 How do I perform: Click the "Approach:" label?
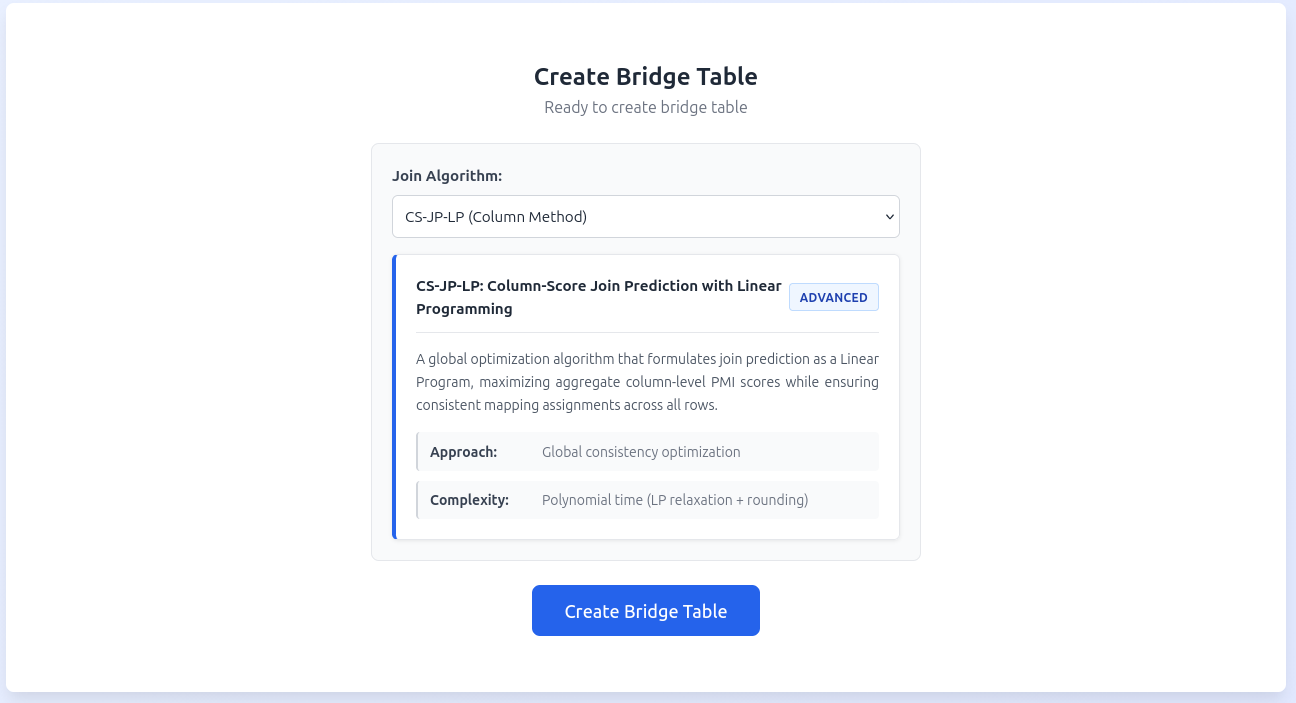tap(463, 452)
